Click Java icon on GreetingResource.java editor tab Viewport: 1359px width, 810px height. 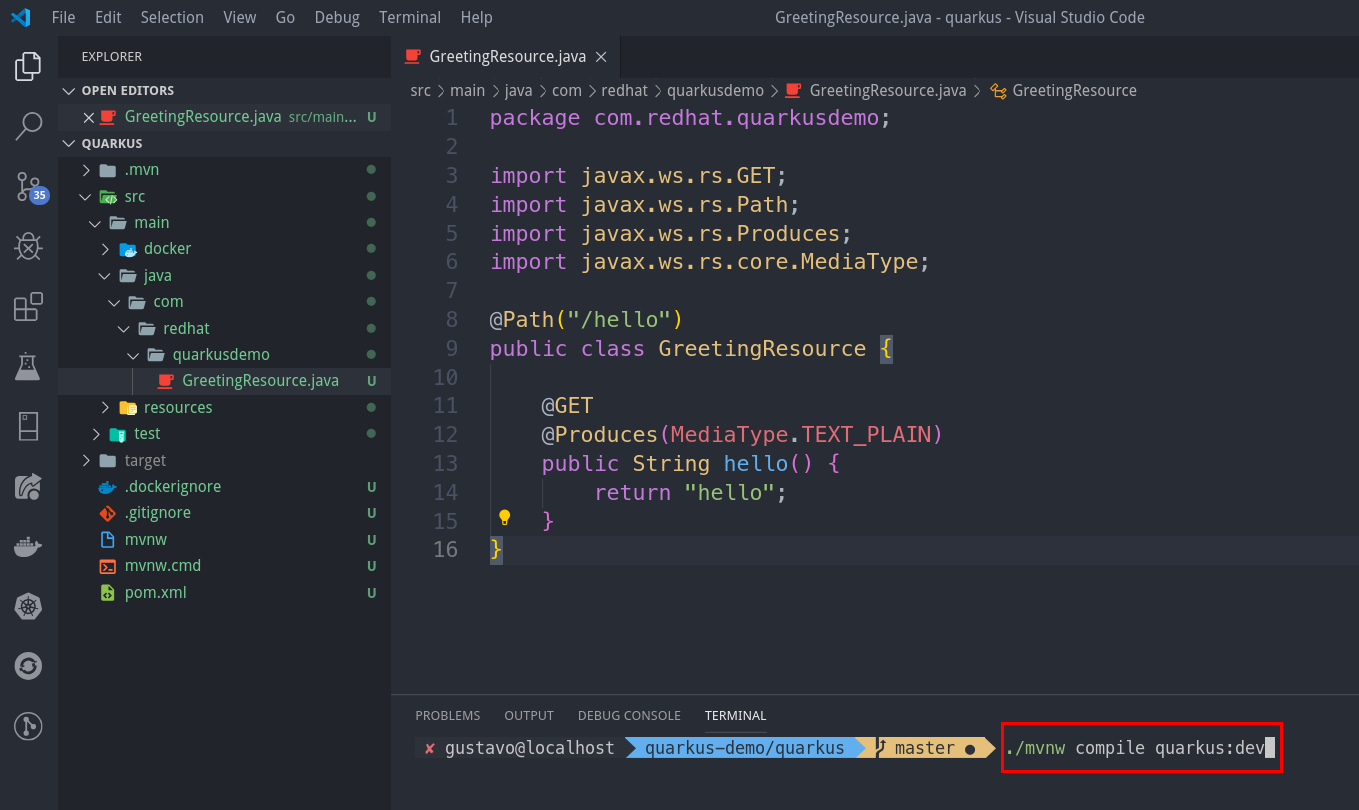pyautogui.click(x=412, y=57)
